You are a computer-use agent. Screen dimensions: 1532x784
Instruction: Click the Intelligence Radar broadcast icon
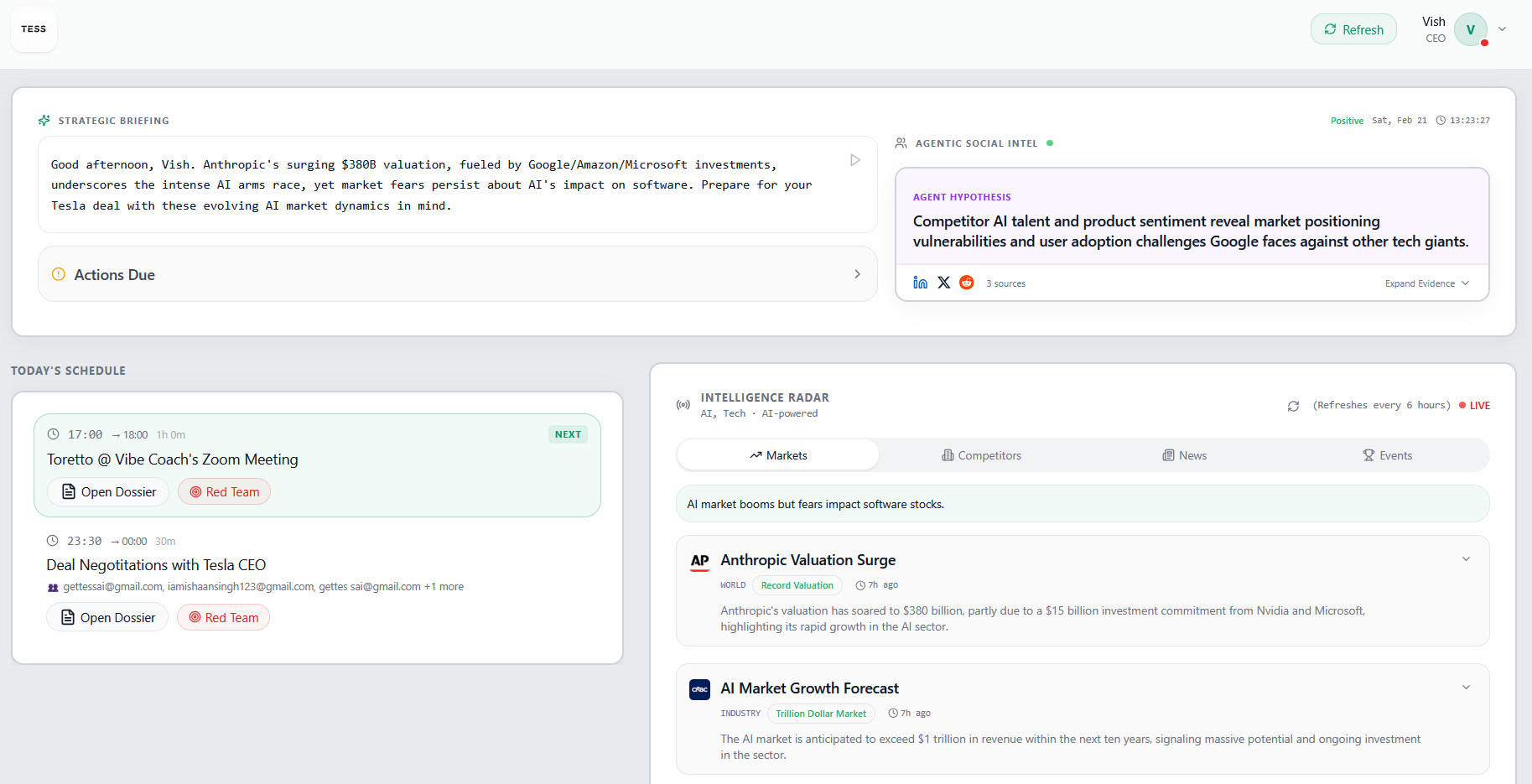(x=683, y=405)
